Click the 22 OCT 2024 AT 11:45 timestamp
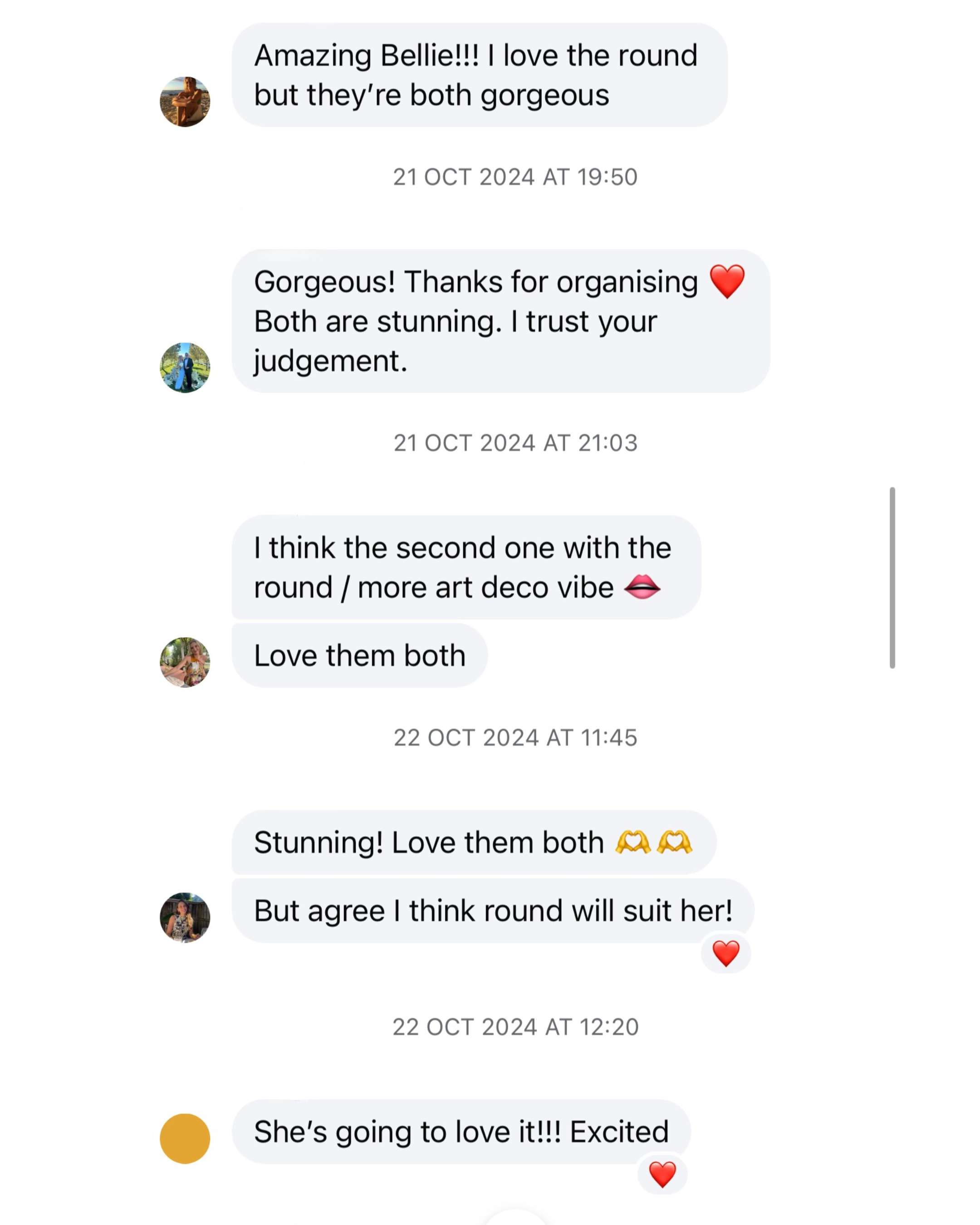Viewport: 980px width, 1225px height. 515,738
